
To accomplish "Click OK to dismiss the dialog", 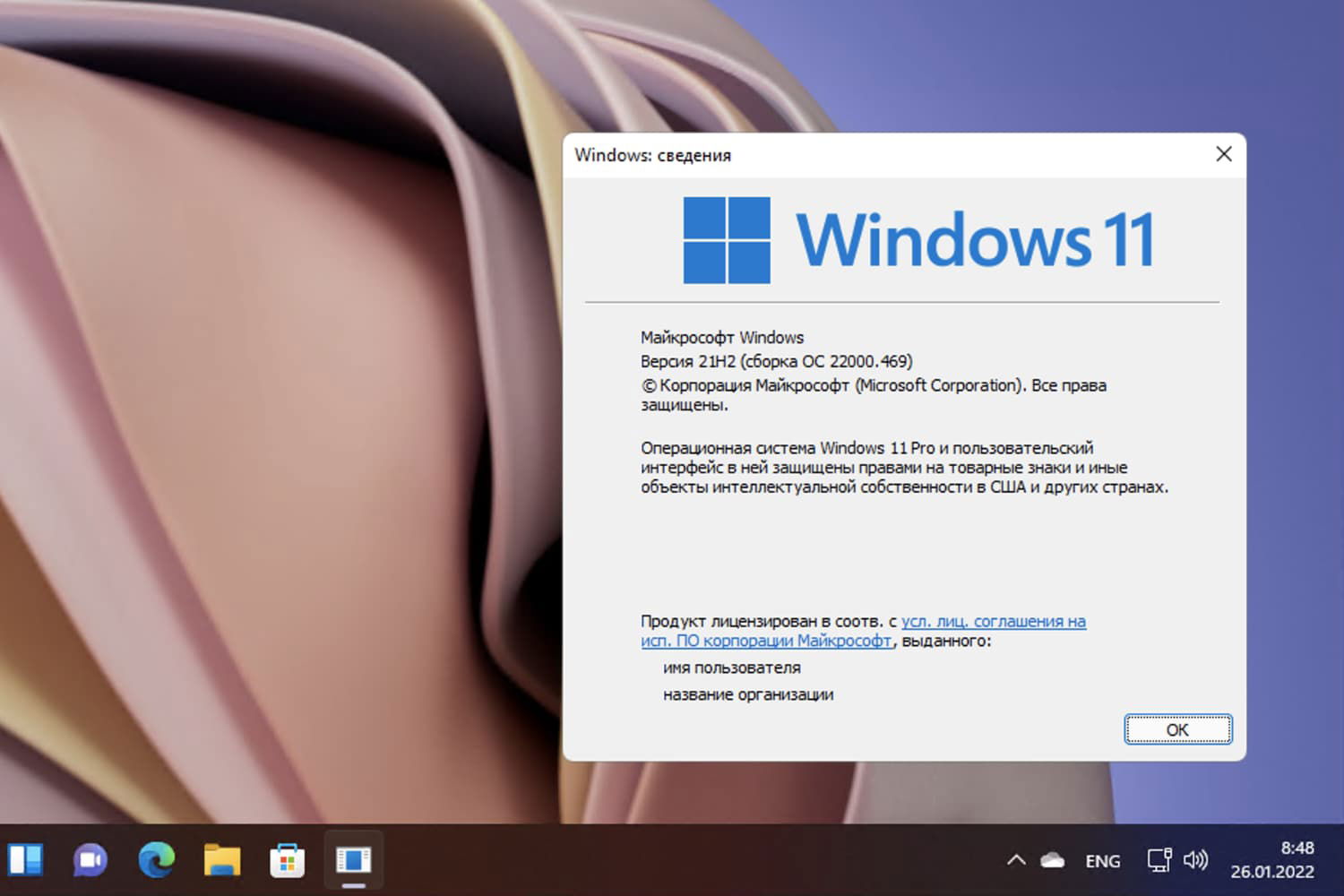I will pyautogui.click(x=1177, y=729).
